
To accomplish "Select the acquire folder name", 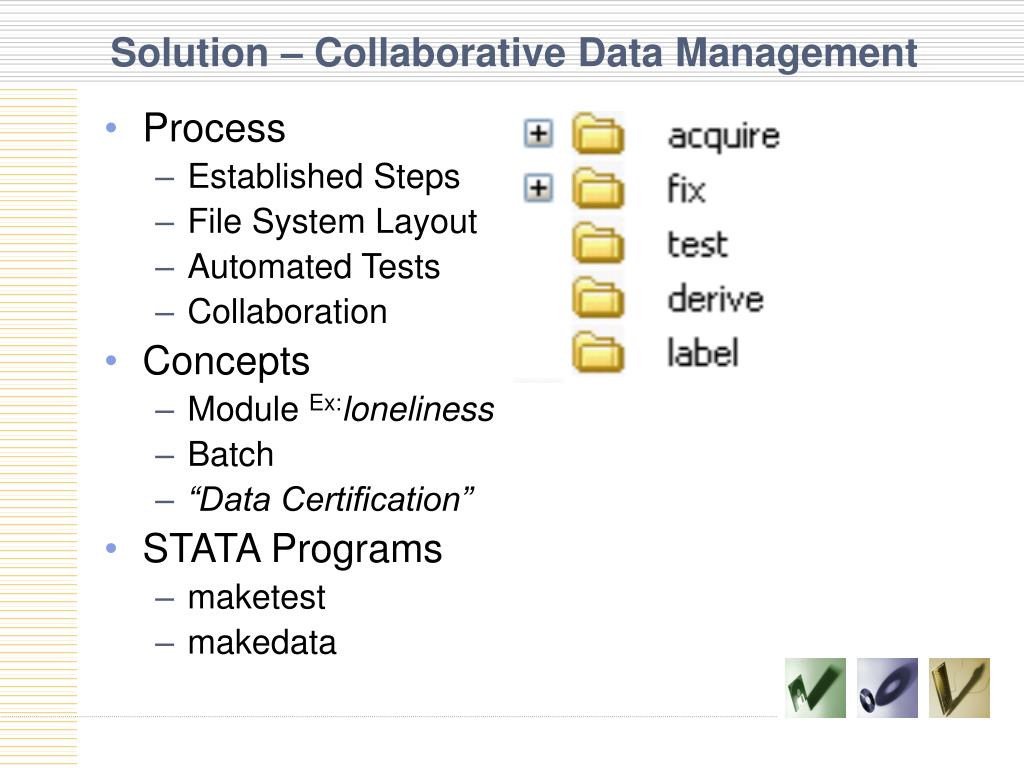I will [723, 136].
